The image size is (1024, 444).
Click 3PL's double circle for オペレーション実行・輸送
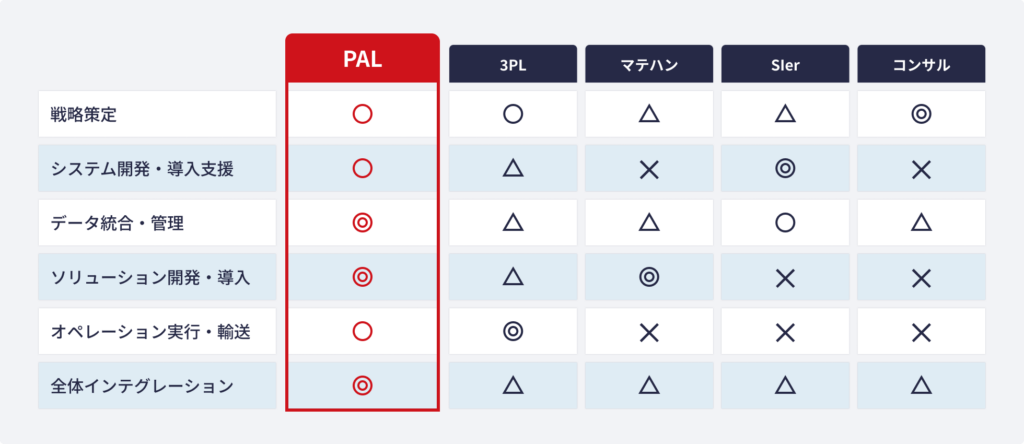point(513,331)
